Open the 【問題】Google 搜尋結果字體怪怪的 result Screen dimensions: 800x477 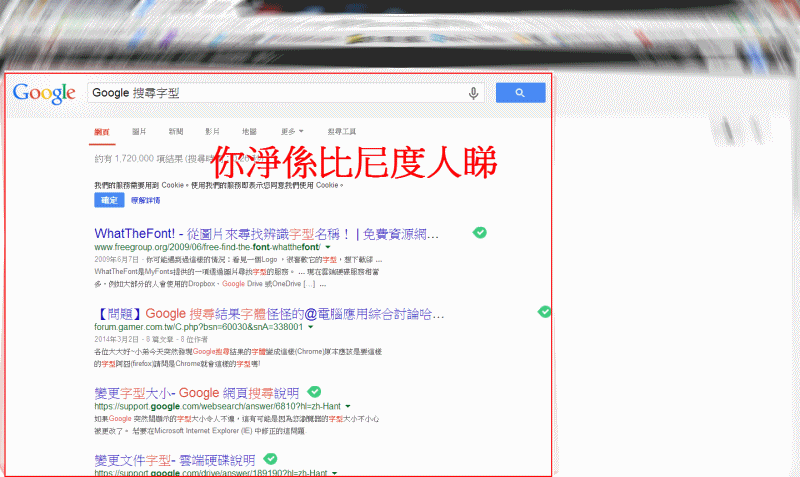point(269,314)
